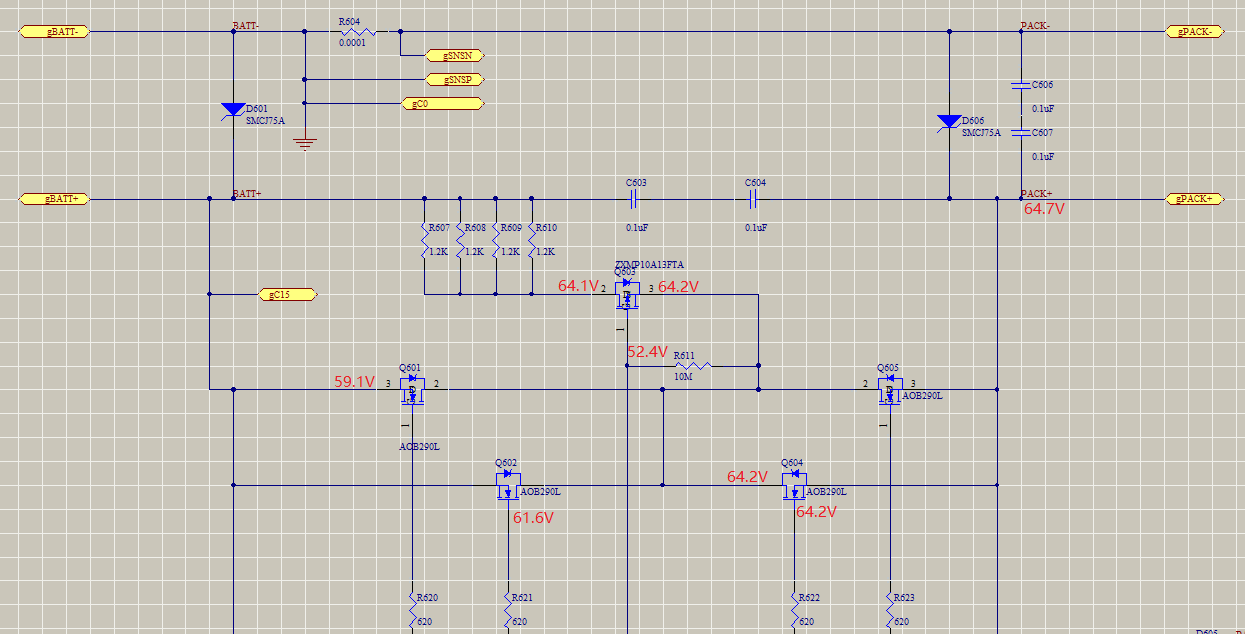
Task: Select the Q601 MOSFET symbol
Action: pyautogui.click(x=412, y=389)
